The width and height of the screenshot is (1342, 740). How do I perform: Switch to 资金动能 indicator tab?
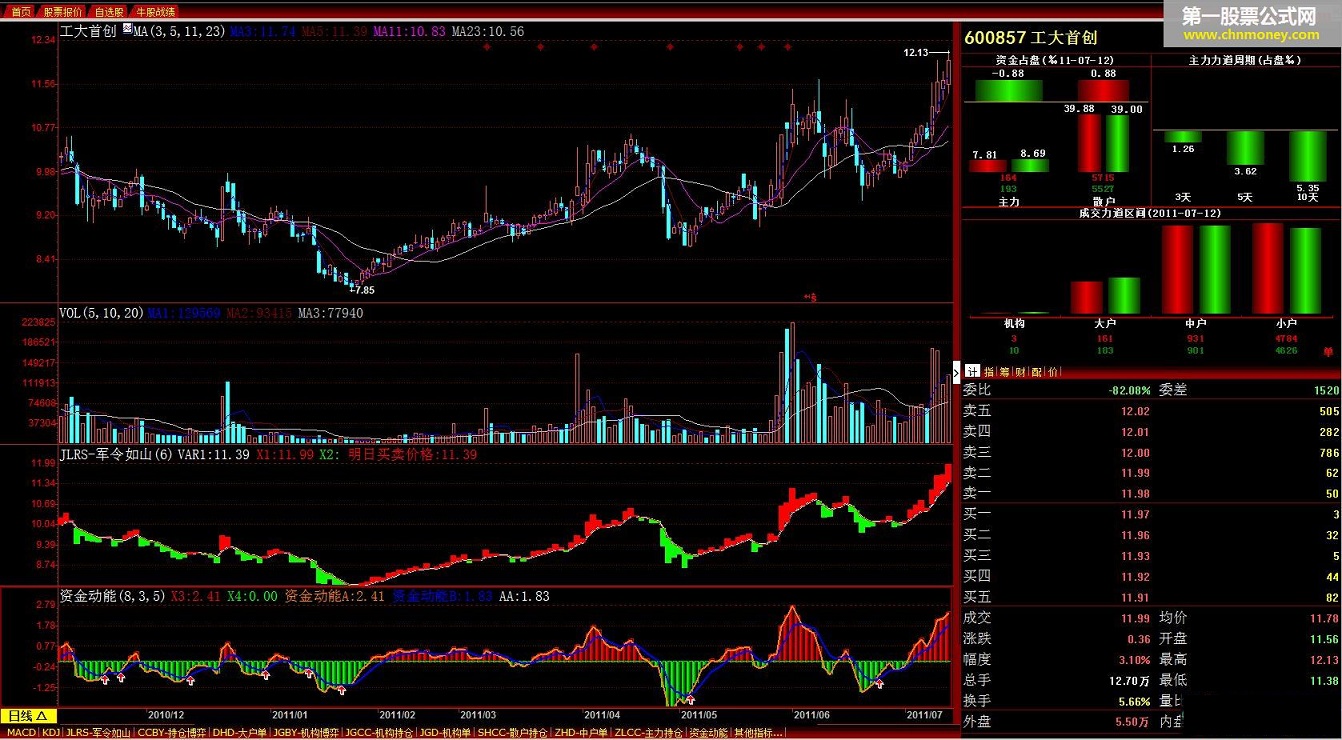click(x=709, y=733)
